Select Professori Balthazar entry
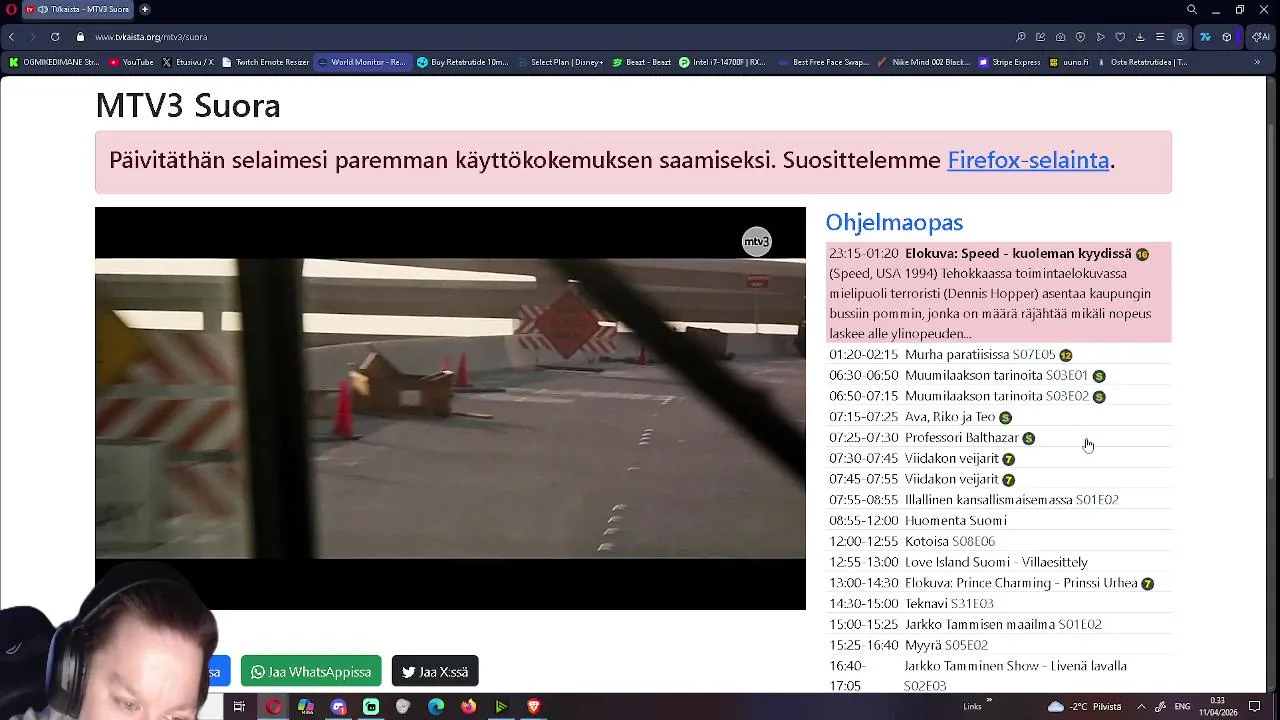The width and height of the screenshot is (1280, 720). [x=998, y=438]
